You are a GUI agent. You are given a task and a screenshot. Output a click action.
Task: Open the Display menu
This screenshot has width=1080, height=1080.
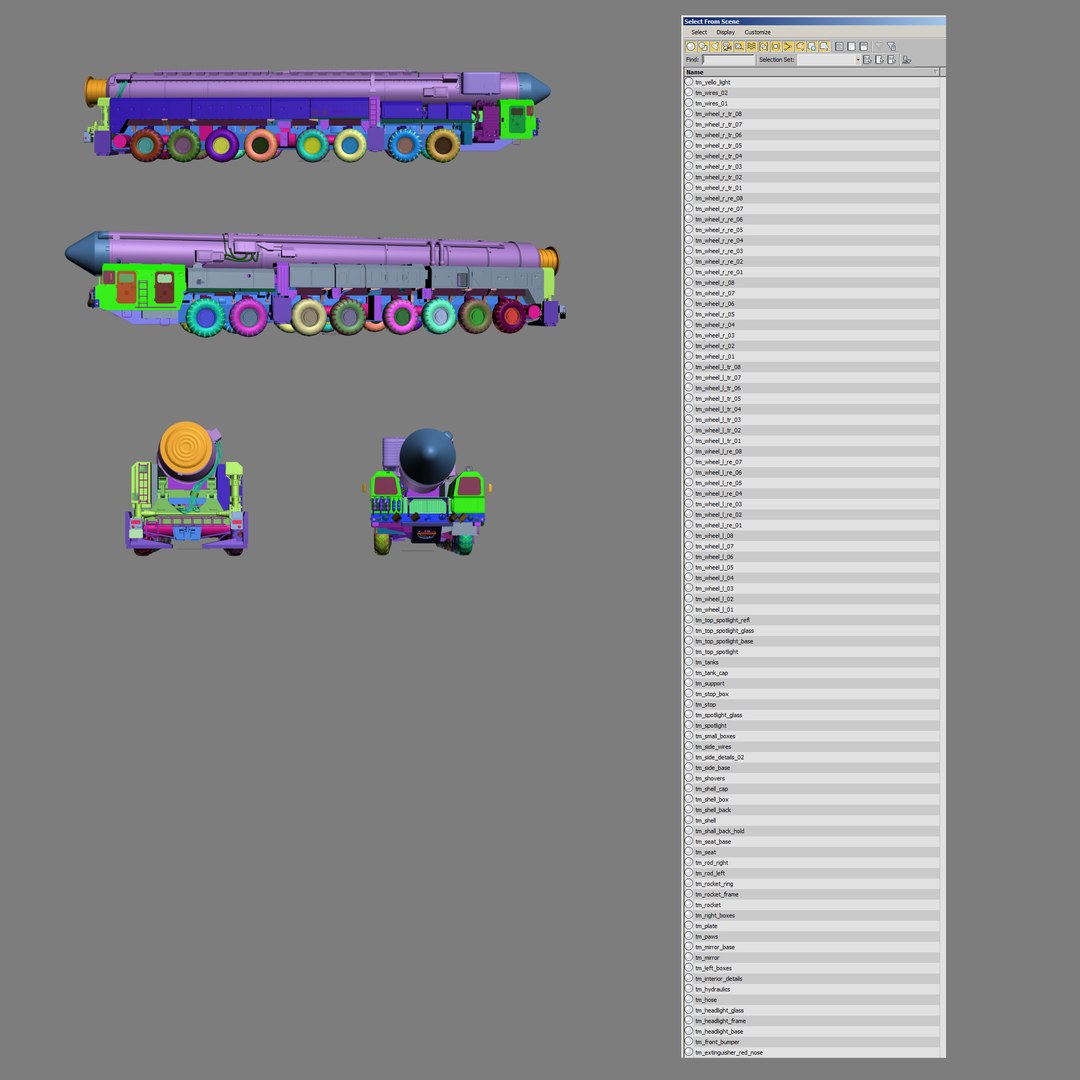coord(725,32)
